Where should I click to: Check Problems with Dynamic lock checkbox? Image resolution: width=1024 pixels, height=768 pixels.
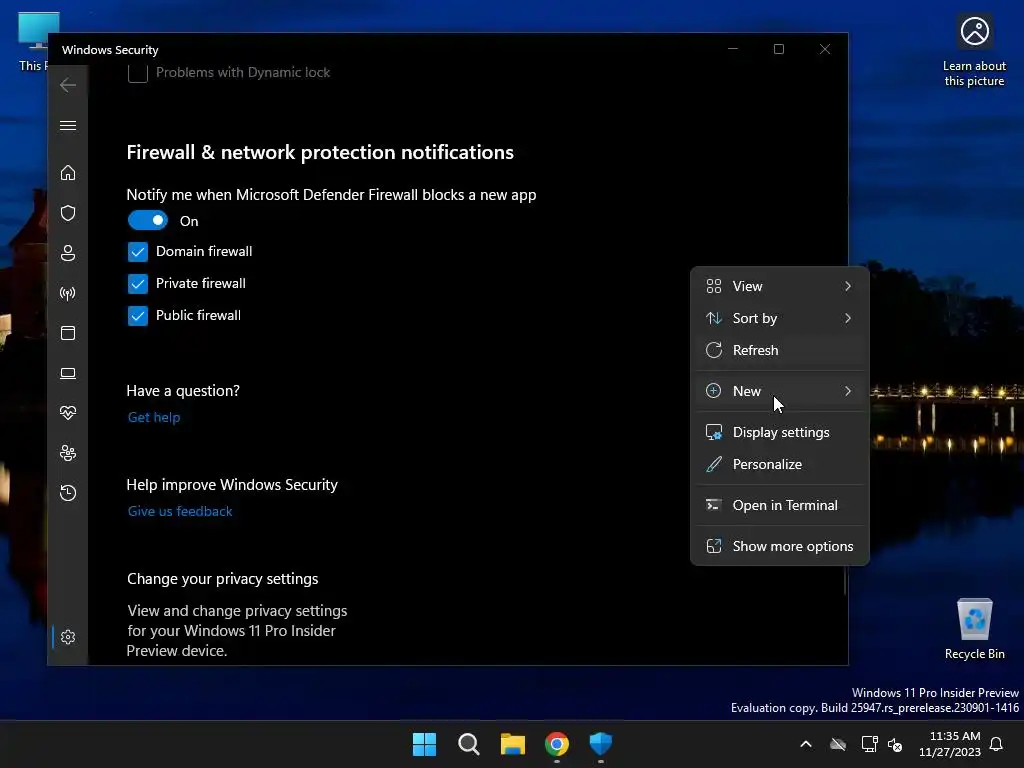point(138,72)
